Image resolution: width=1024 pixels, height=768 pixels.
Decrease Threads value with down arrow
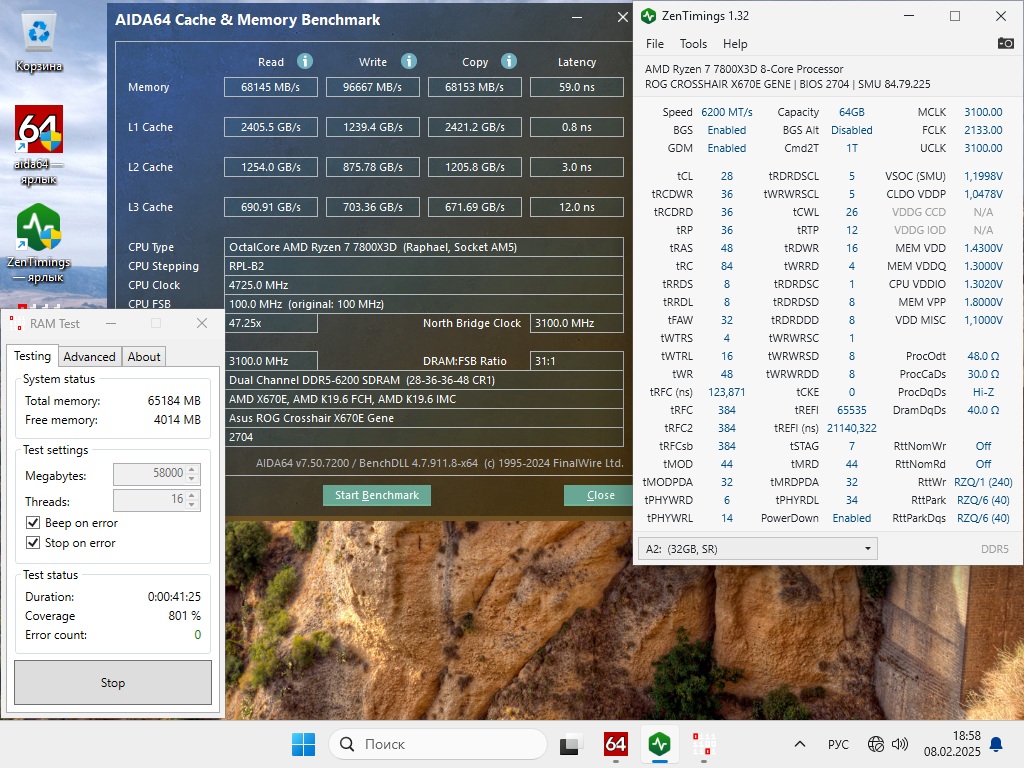[x=191, y=505]
